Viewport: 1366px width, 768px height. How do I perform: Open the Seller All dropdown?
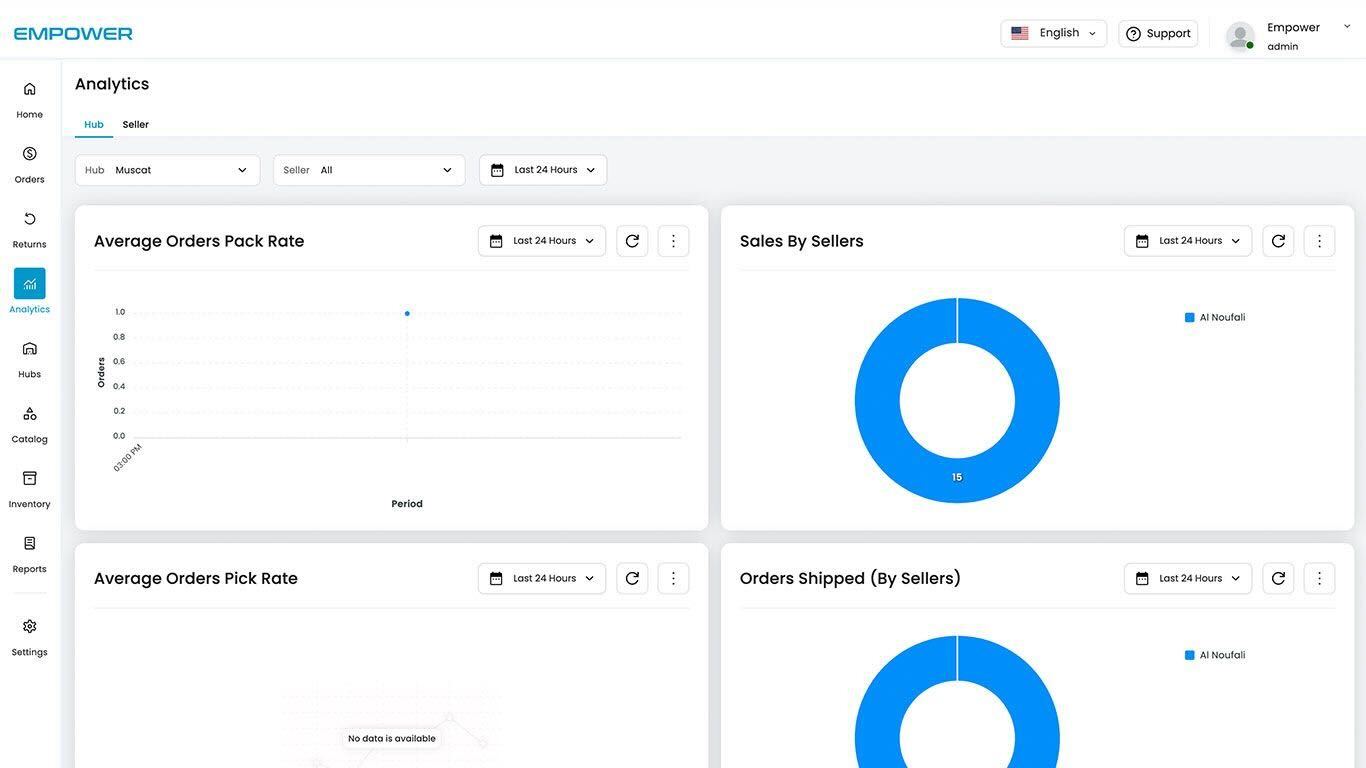pyautogui.click(x=369, y=170)
